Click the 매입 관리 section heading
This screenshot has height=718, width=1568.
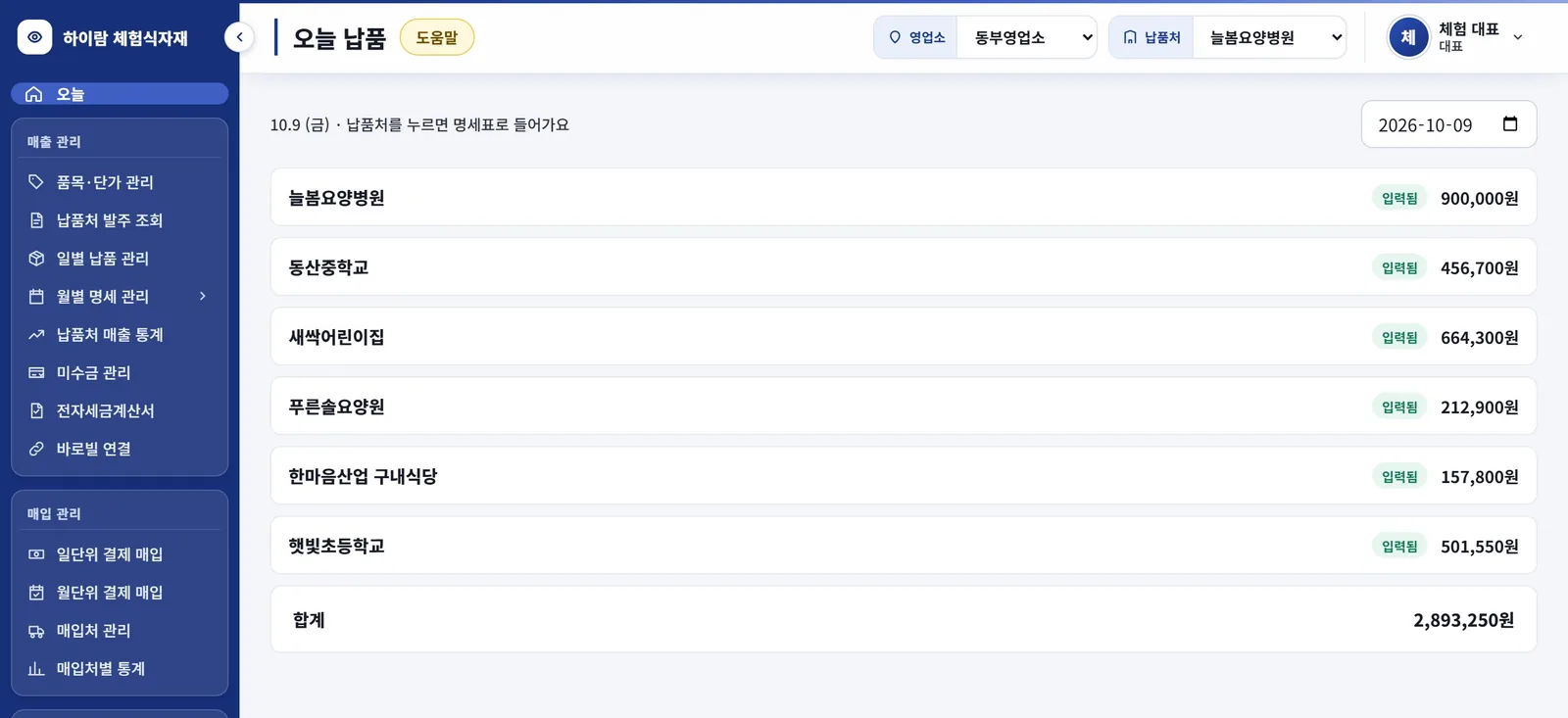coord(54,514)
